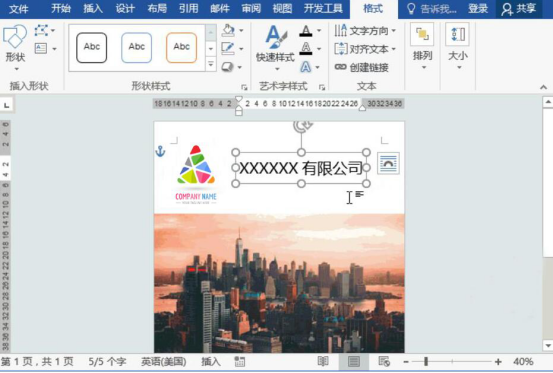This screenshot has width=553, height=373.
Task: Show next row of shape styles
Action: click(211, 49)
